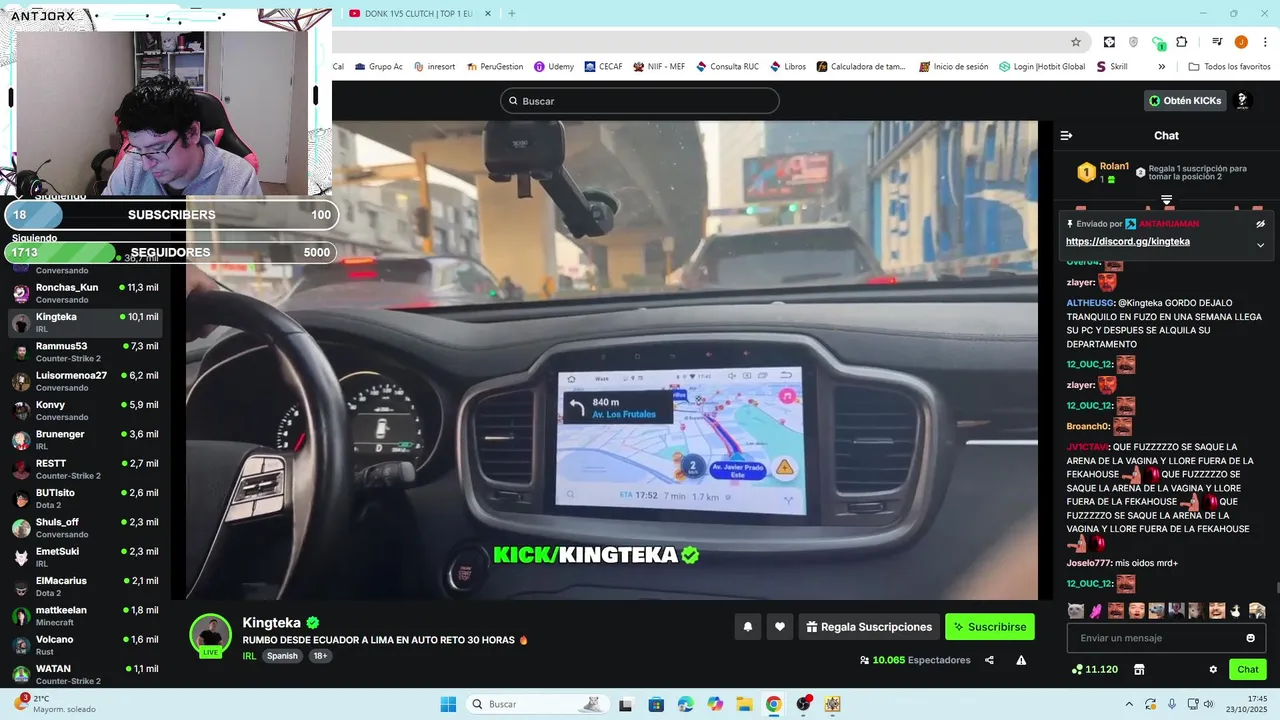This screenshot has height=720, width=1280.
Task: Open mattkeelan Minecraft channel
Action: point(85,616)
